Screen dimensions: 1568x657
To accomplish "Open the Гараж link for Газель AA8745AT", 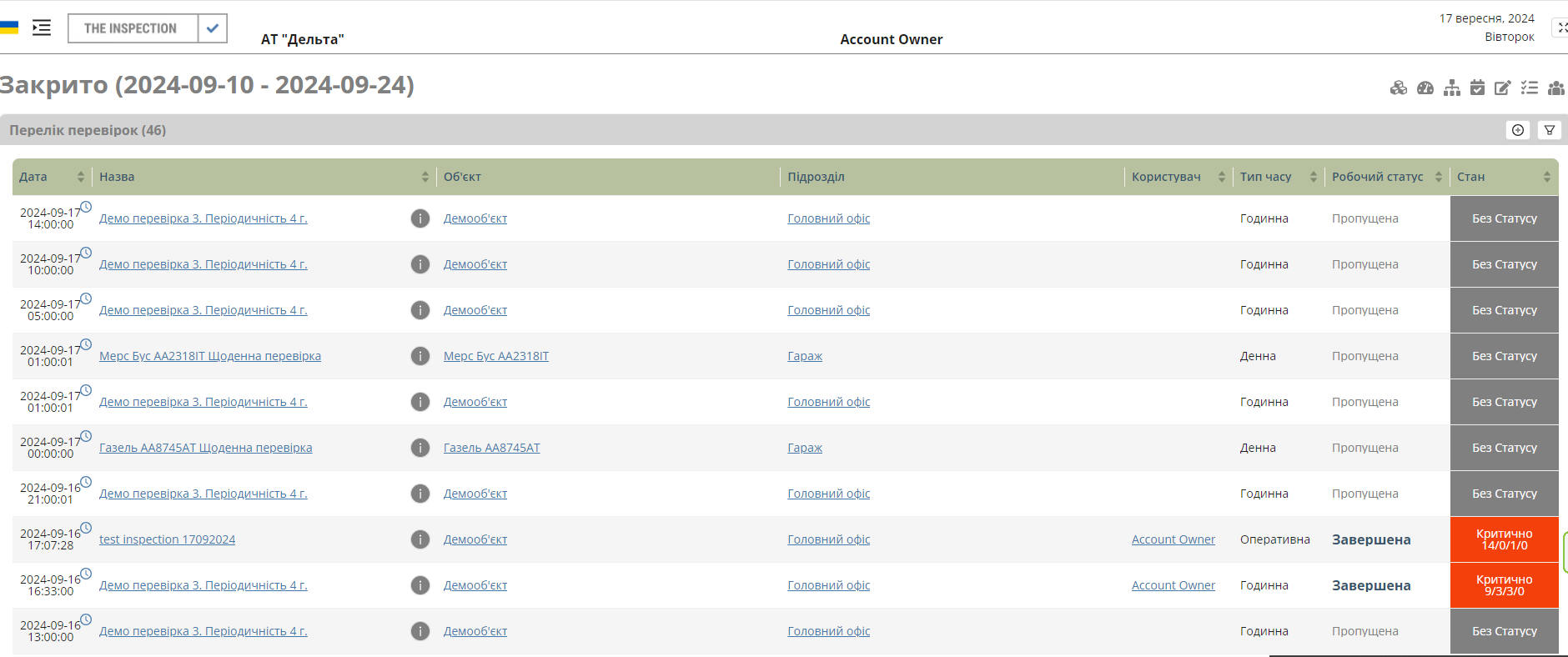I will pyautogui.click(x=805, y=448).
